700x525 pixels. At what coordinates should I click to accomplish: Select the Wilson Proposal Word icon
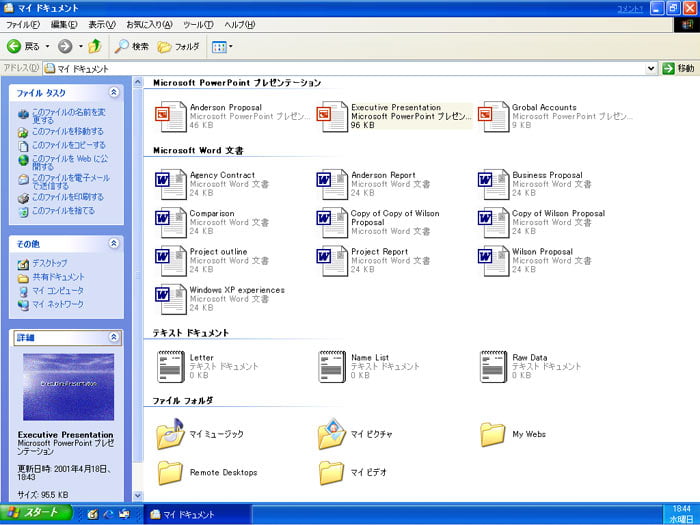click(x=493, y=261)
